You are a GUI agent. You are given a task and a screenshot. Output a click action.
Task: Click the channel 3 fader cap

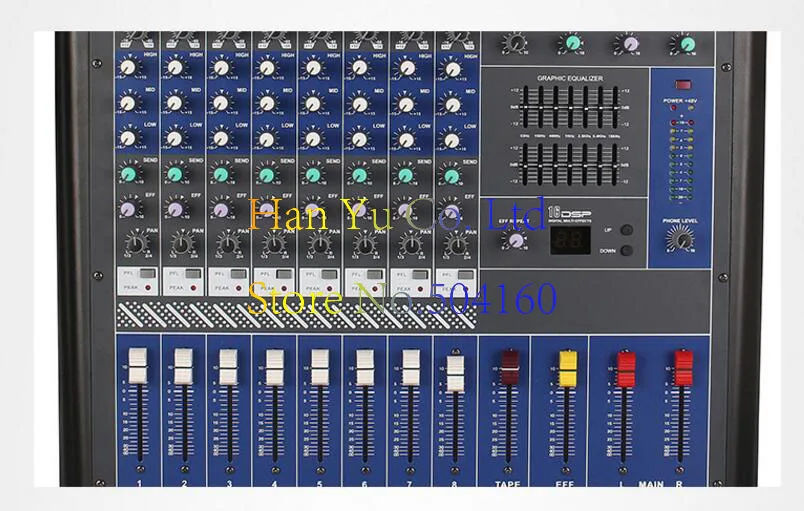(x=228, y=366)
